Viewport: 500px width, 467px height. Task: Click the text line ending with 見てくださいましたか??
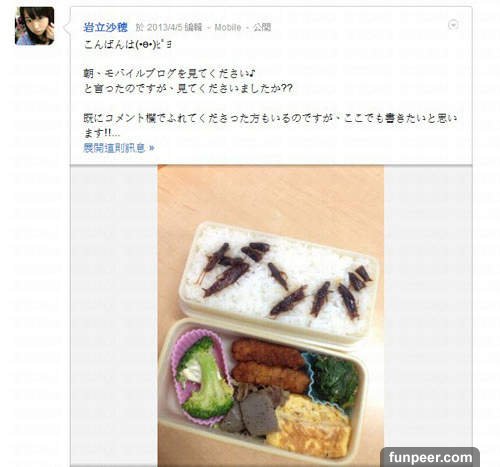pos(188,89)
